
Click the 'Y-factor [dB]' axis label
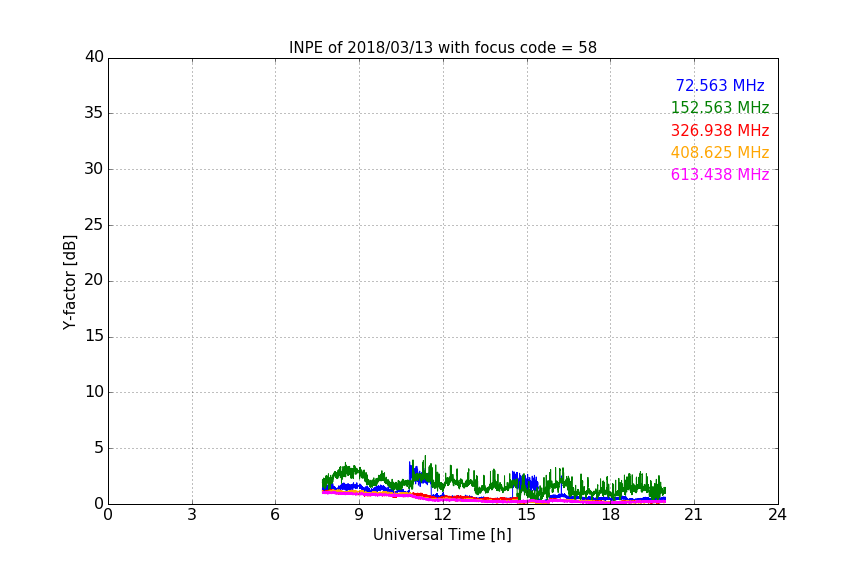click(69, 282)
